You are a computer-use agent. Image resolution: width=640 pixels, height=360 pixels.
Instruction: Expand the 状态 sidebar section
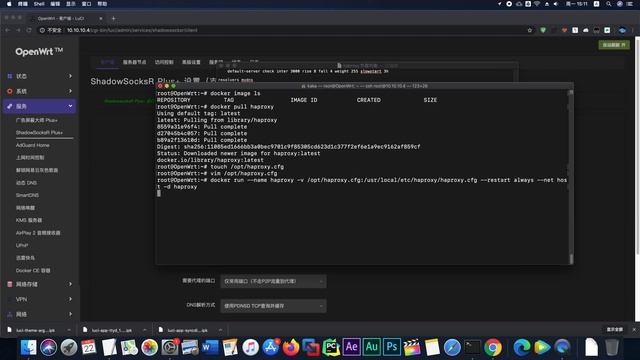click(40, 76)
